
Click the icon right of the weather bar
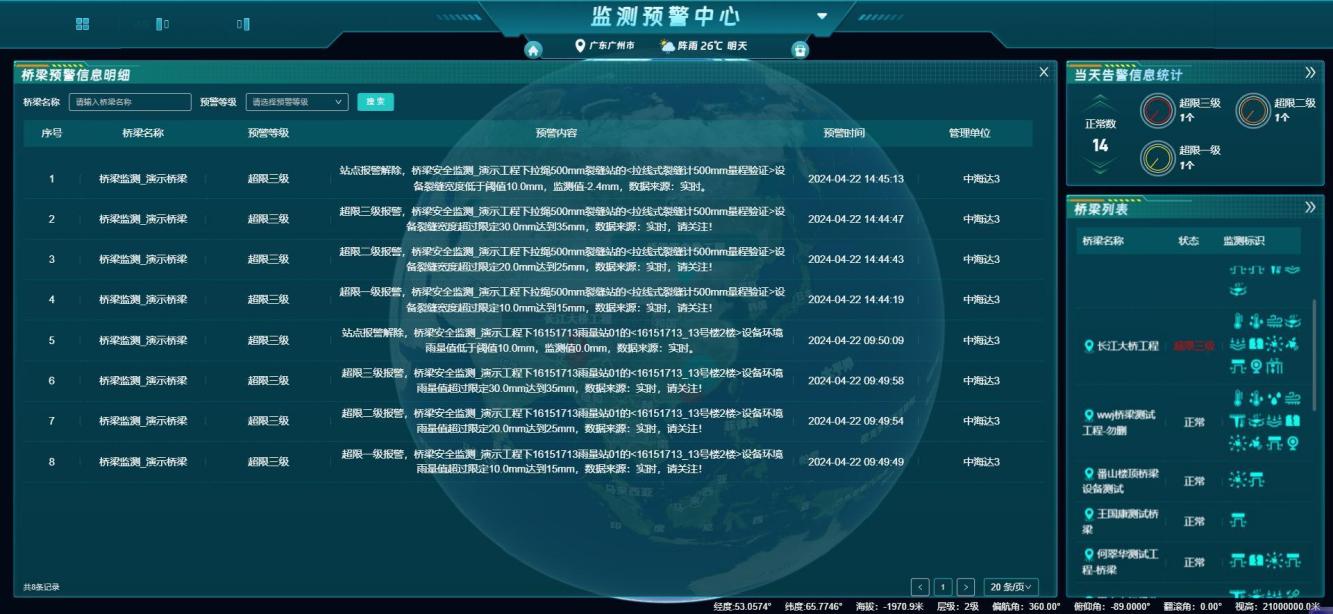[x=799, y=50]
